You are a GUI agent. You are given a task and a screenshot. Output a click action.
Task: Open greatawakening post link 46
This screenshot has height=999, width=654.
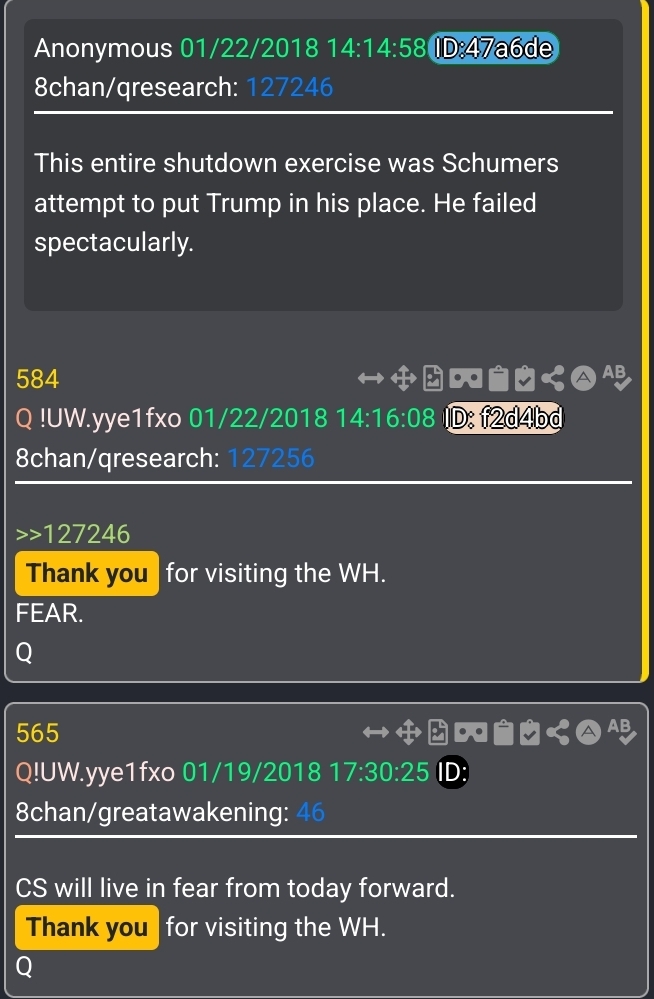[310, 812]
